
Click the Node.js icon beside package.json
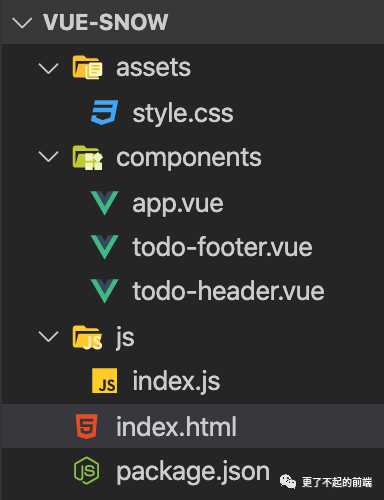click(x=87, y=471)
